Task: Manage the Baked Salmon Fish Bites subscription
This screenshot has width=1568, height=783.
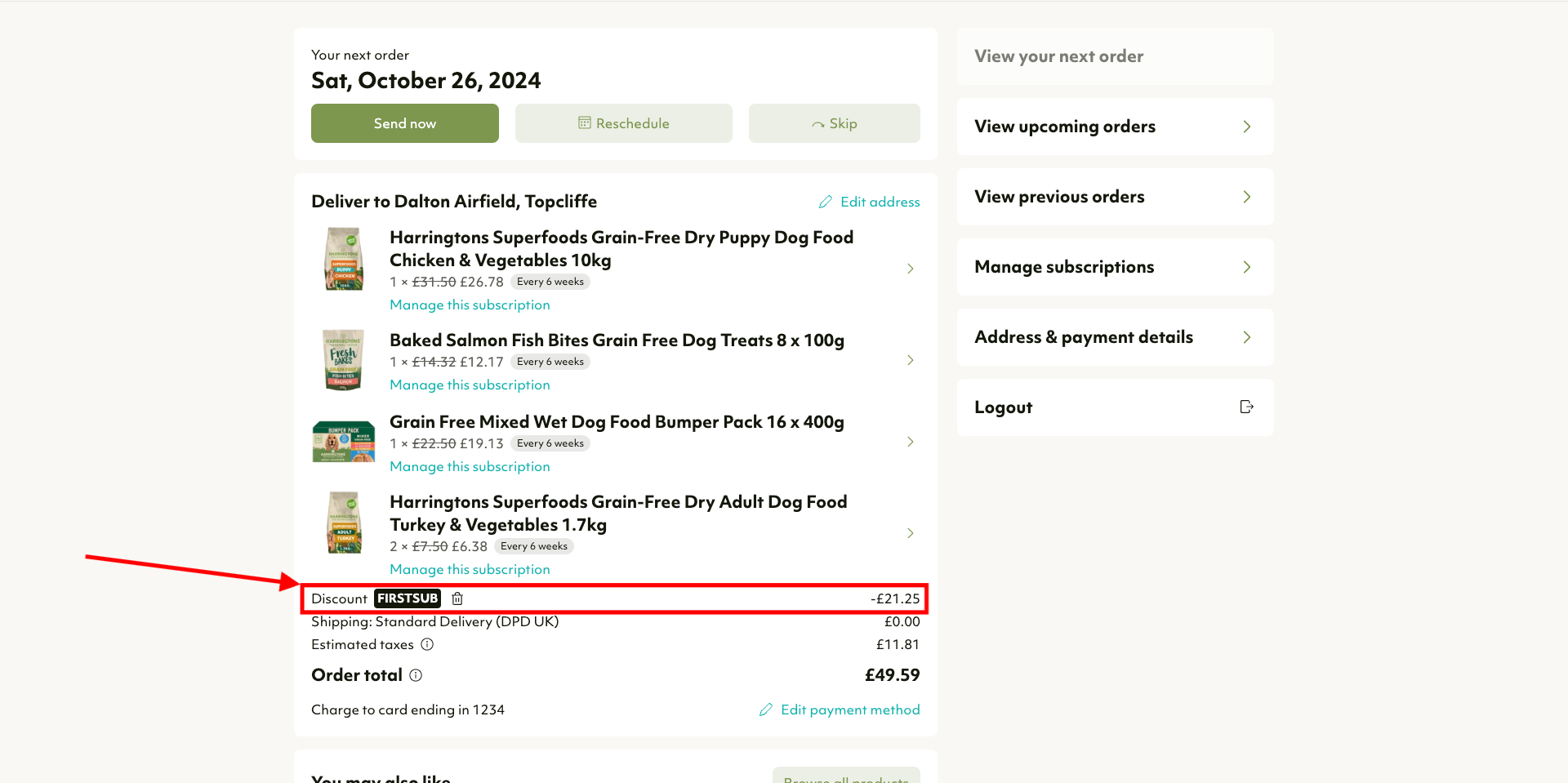Action: pos(470,385)
